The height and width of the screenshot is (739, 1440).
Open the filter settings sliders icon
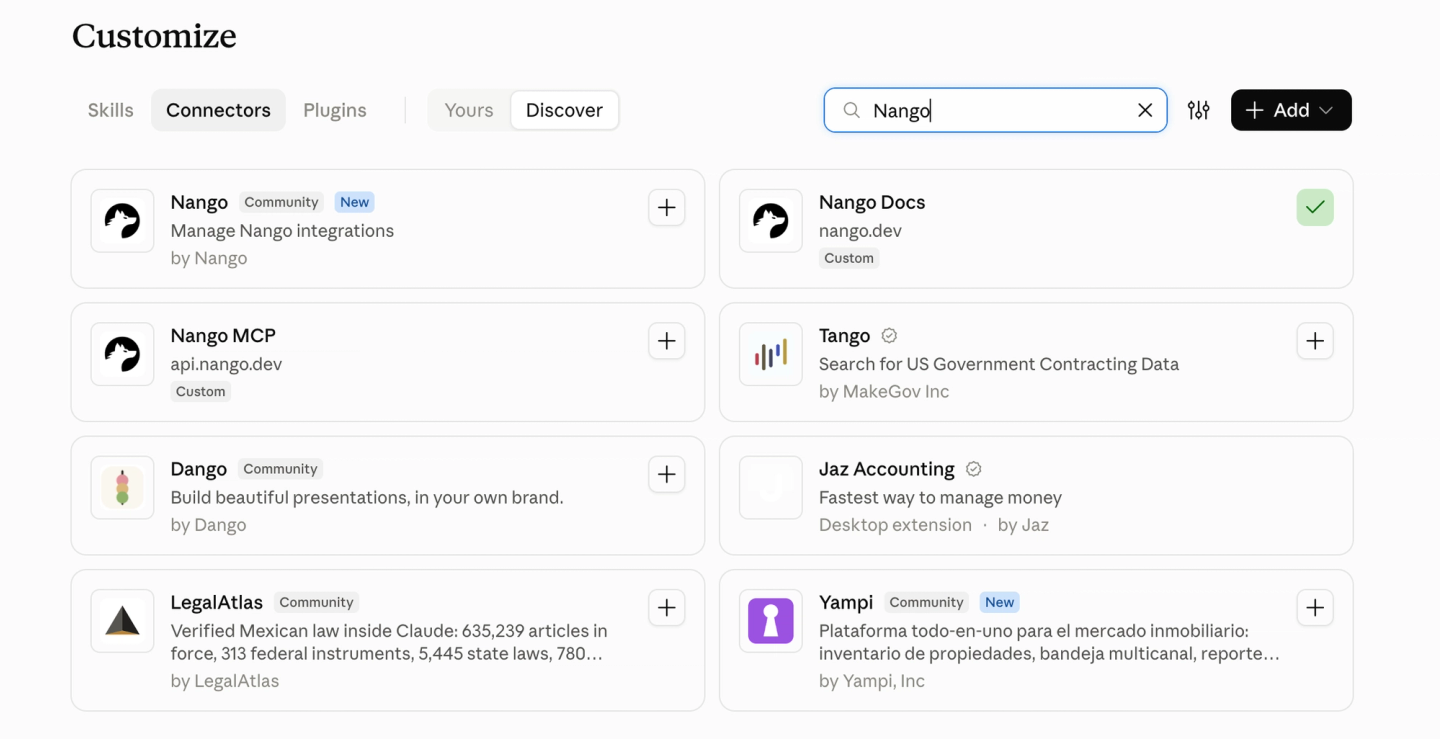(x=1199, y=110)
